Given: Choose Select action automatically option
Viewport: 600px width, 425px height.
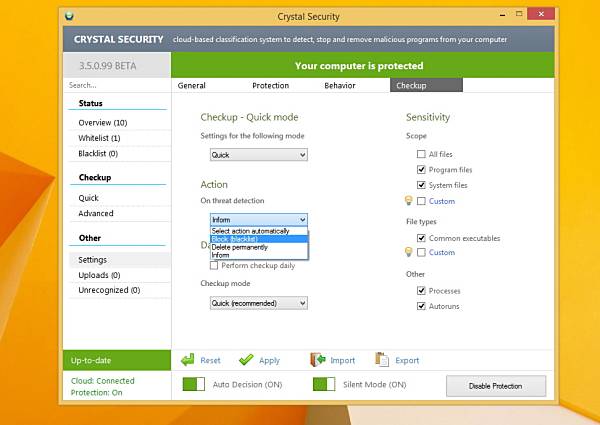Looking at the screenshot, I should pyautogui.click(x=259, y=231).
